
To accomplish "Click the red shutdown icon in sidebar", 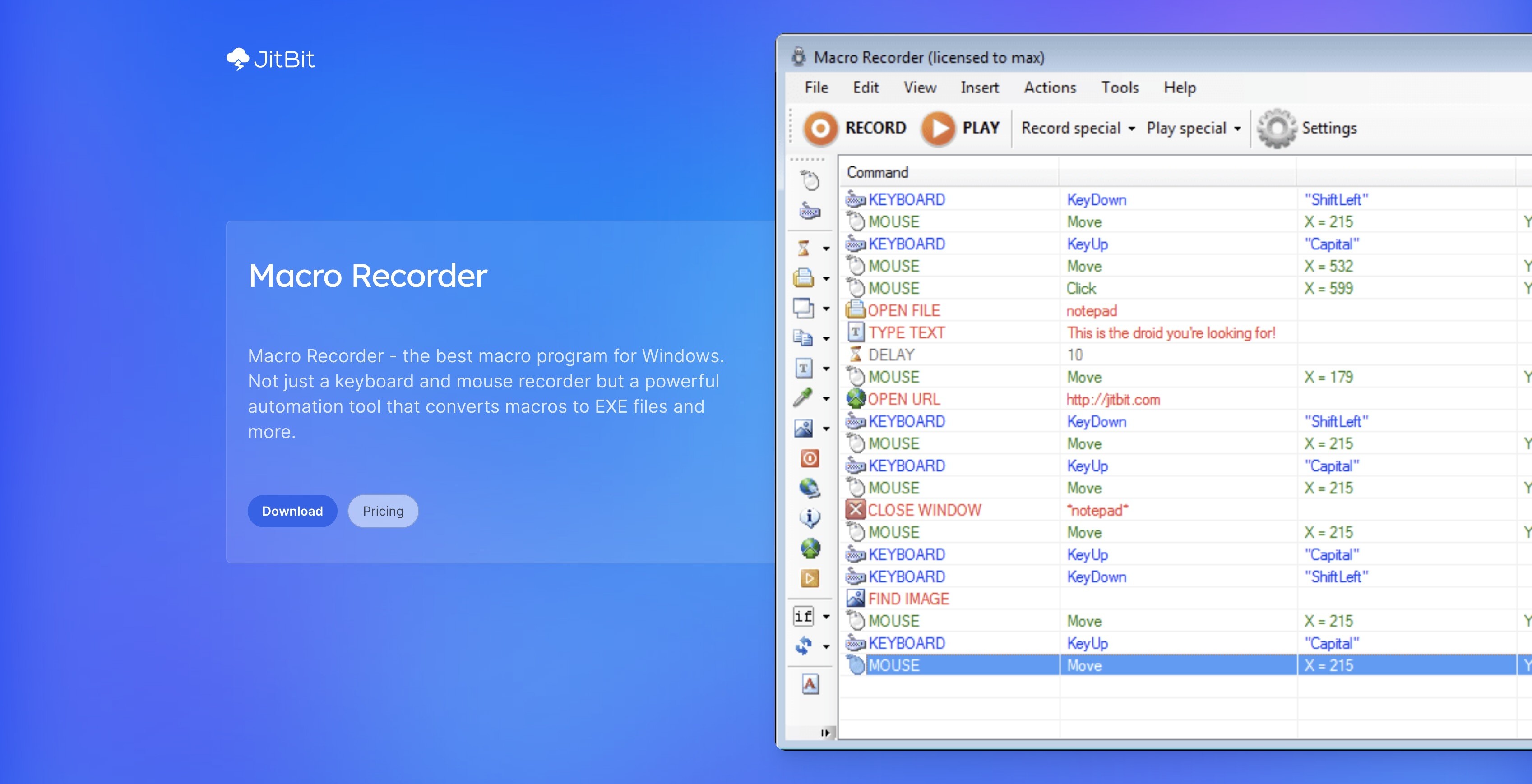I will click(x=810, y=458).
